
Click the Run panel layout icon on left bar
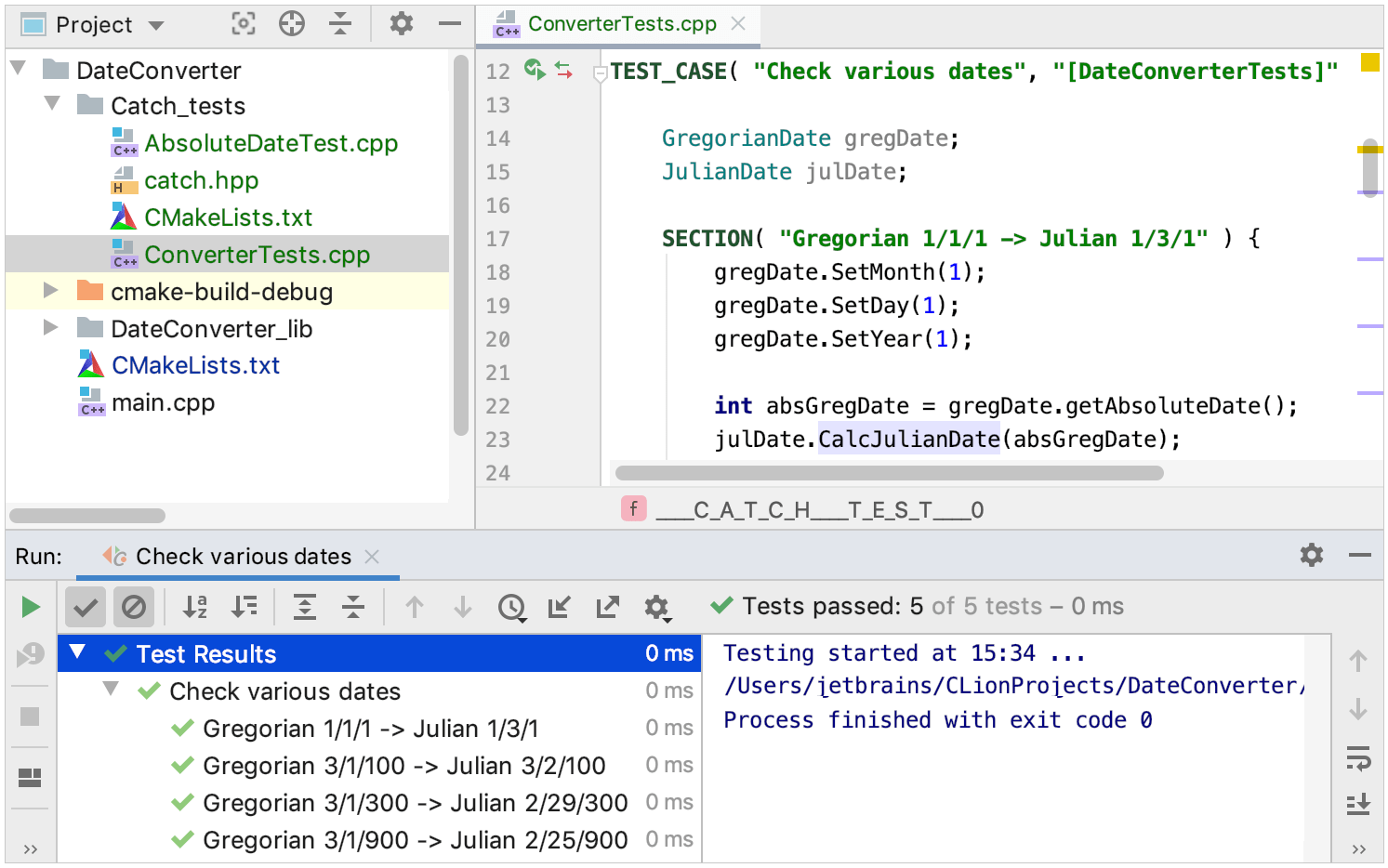click(30, 777)
